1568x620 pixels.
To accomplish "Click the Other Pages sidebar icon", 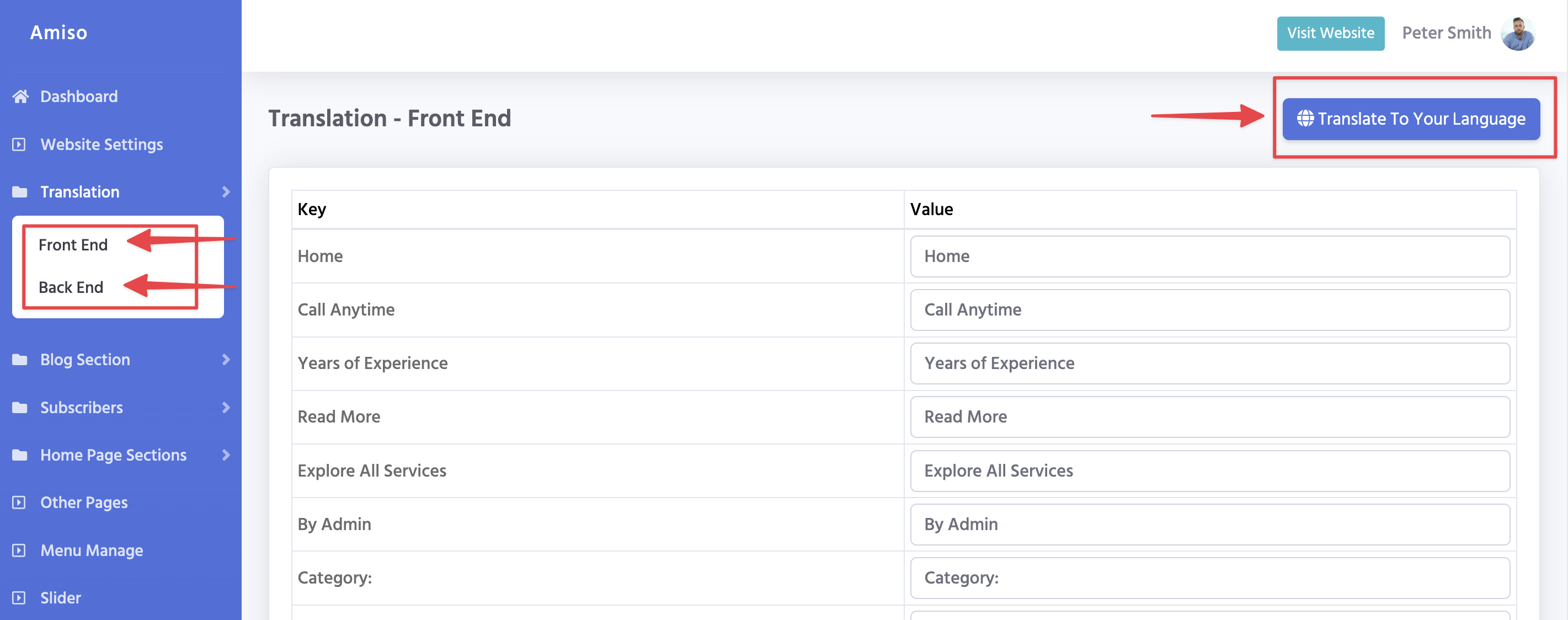I will 19,502.
